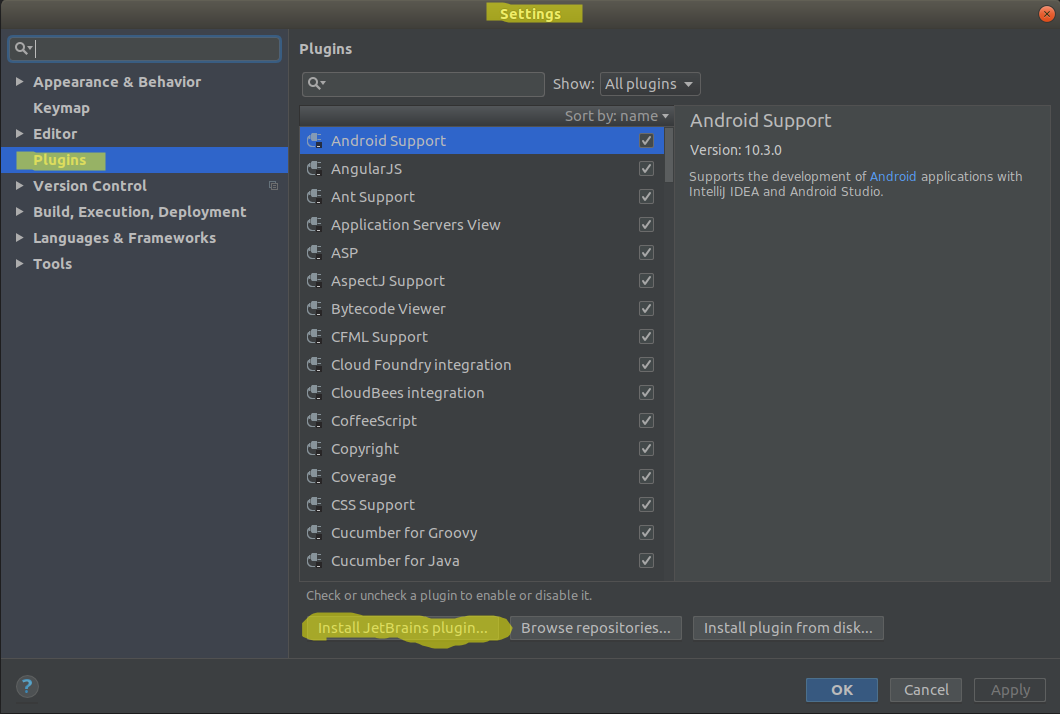
Task: Expand the Appearance & Behavior section arrow
Action: pos(20,82)
